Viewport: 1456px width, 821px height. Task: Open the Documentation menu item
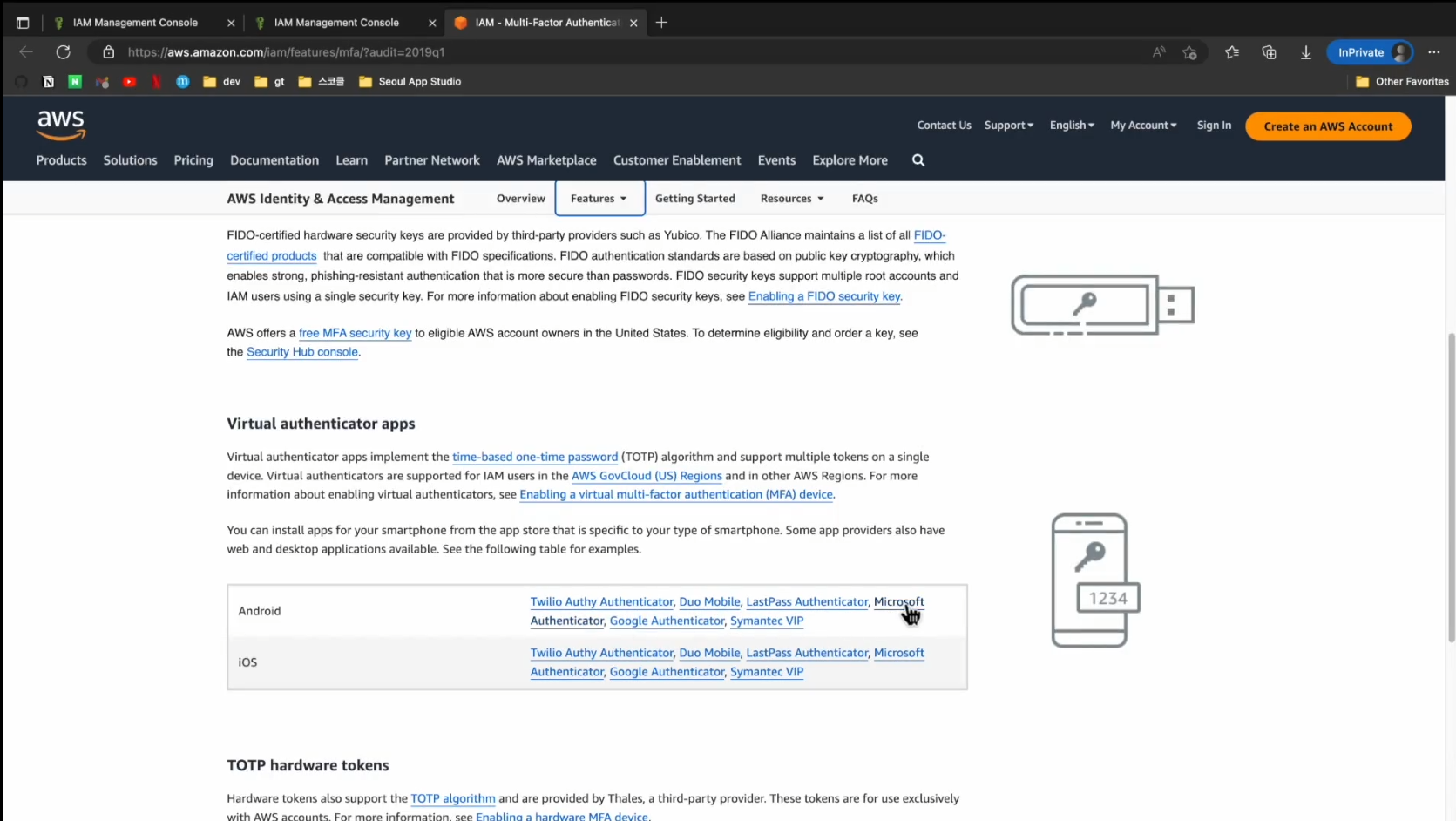tap(274, 160)
